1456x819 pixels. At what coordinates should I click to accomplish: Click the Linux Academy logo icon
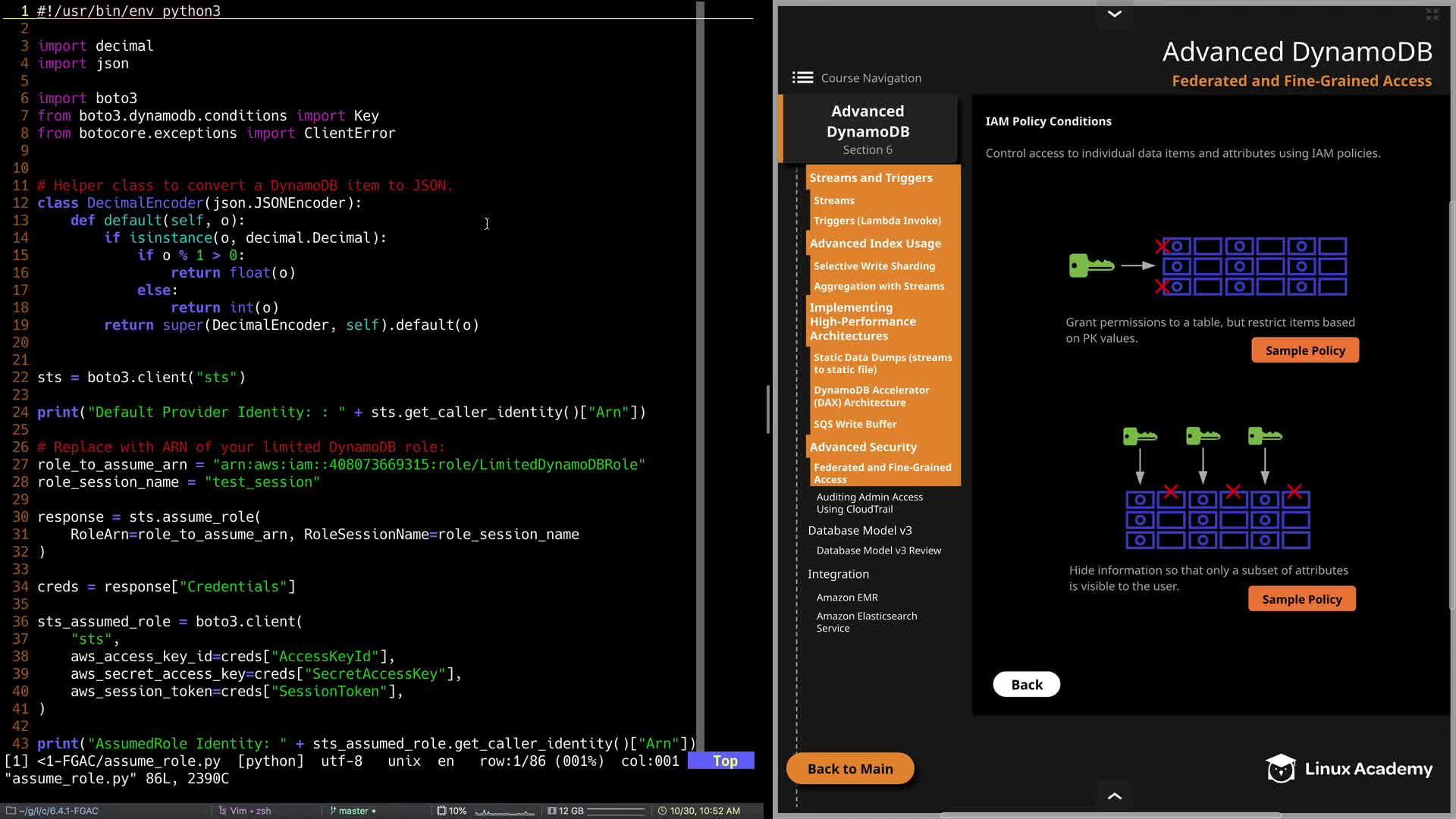coord(1281,768)
